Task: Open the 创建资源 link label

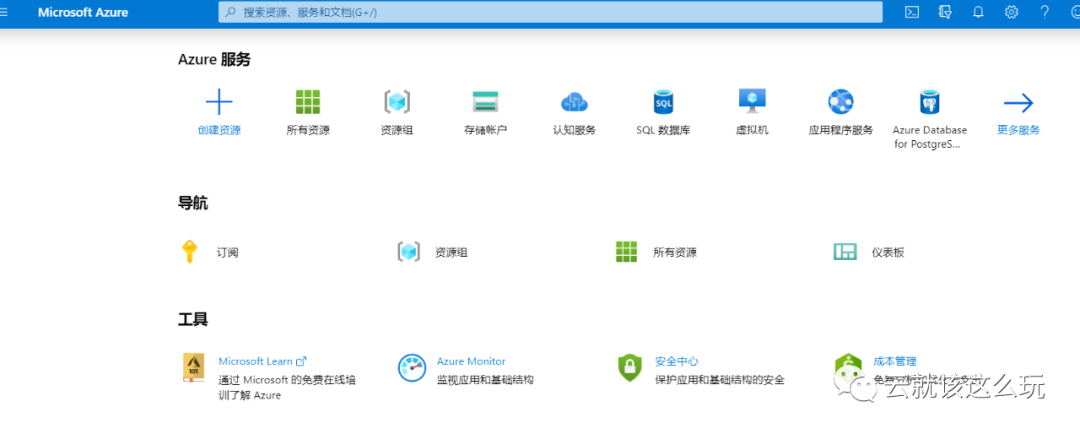Action: click(x=219, y=130)
